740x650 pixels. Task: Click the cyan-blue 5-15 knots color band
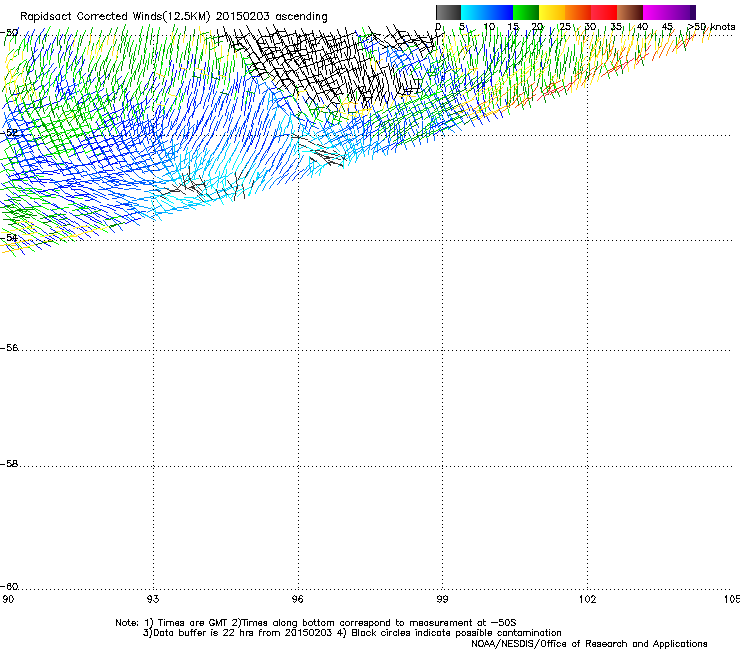point(487,12)
